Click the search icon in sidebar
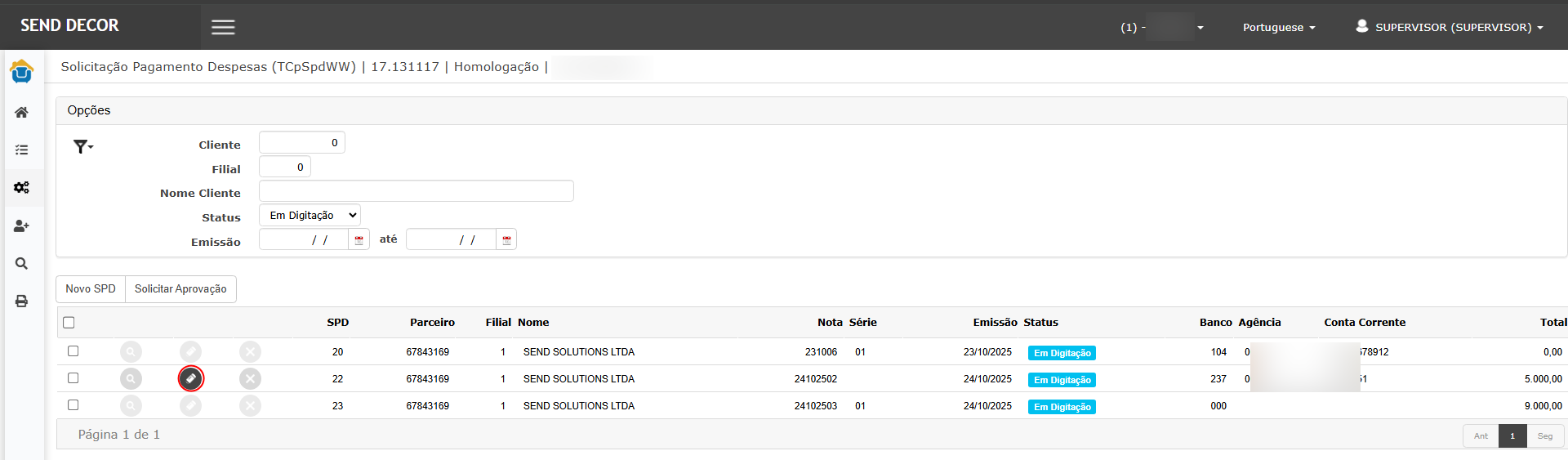1568x460 pixels. pyautogui.click(x=22, y=263)
